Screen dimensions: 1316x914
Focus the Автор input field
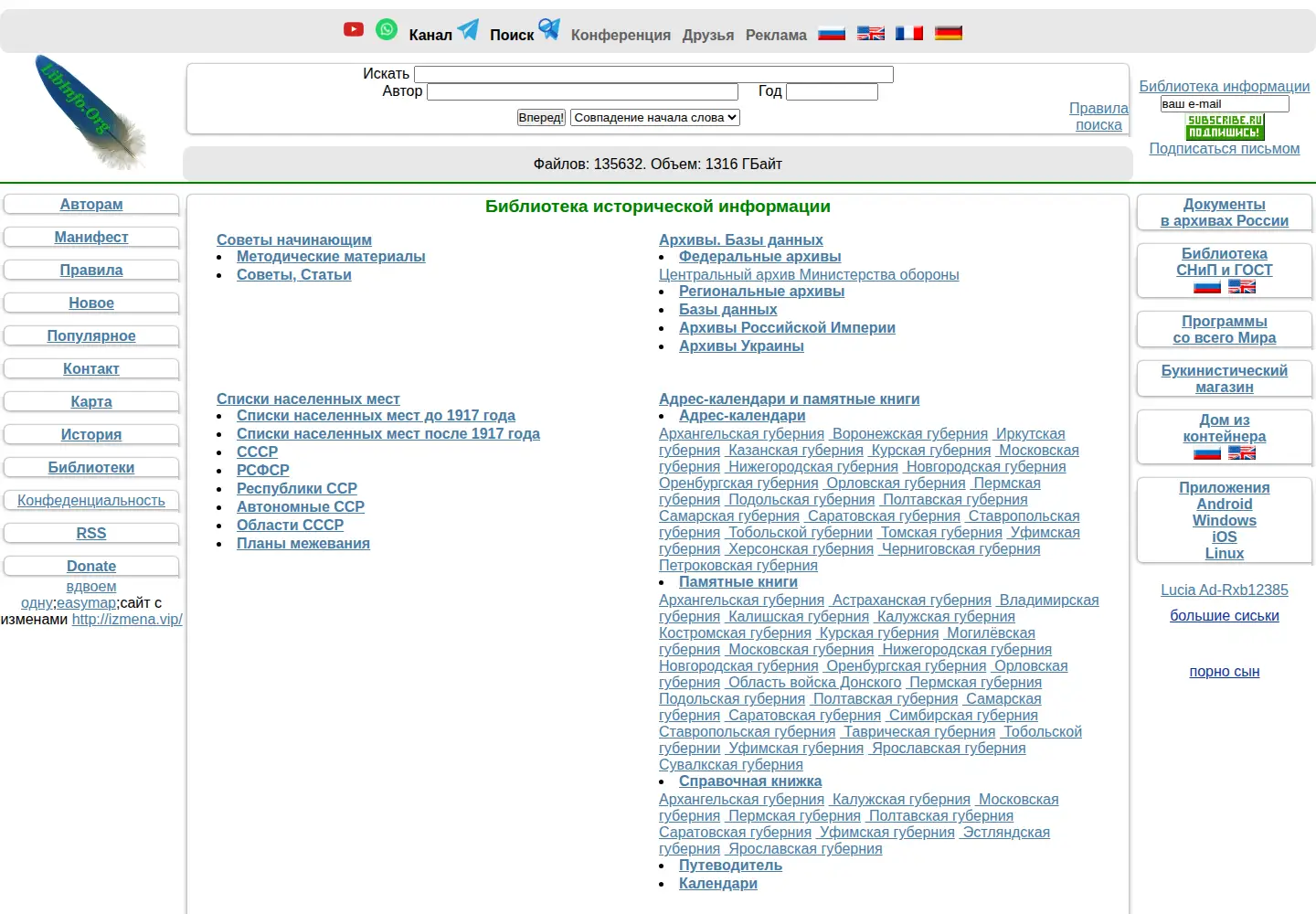click(582, 91)
